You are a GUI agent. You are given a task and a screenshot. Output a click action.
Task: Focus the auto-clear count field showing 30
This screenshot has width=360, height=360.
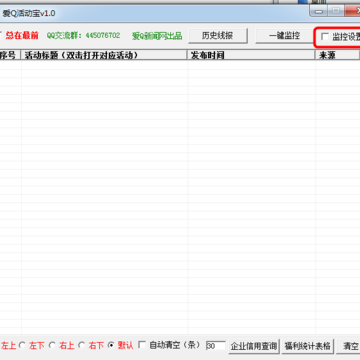[x=215, y=346]
